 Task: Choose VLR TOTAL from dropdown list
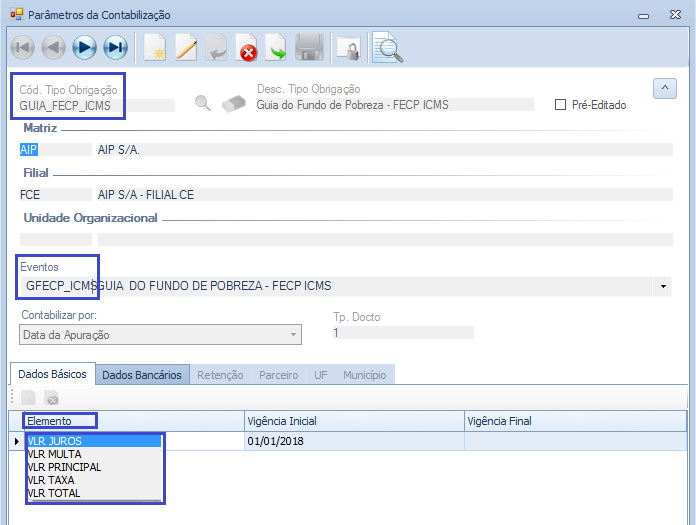click(94, 493)
